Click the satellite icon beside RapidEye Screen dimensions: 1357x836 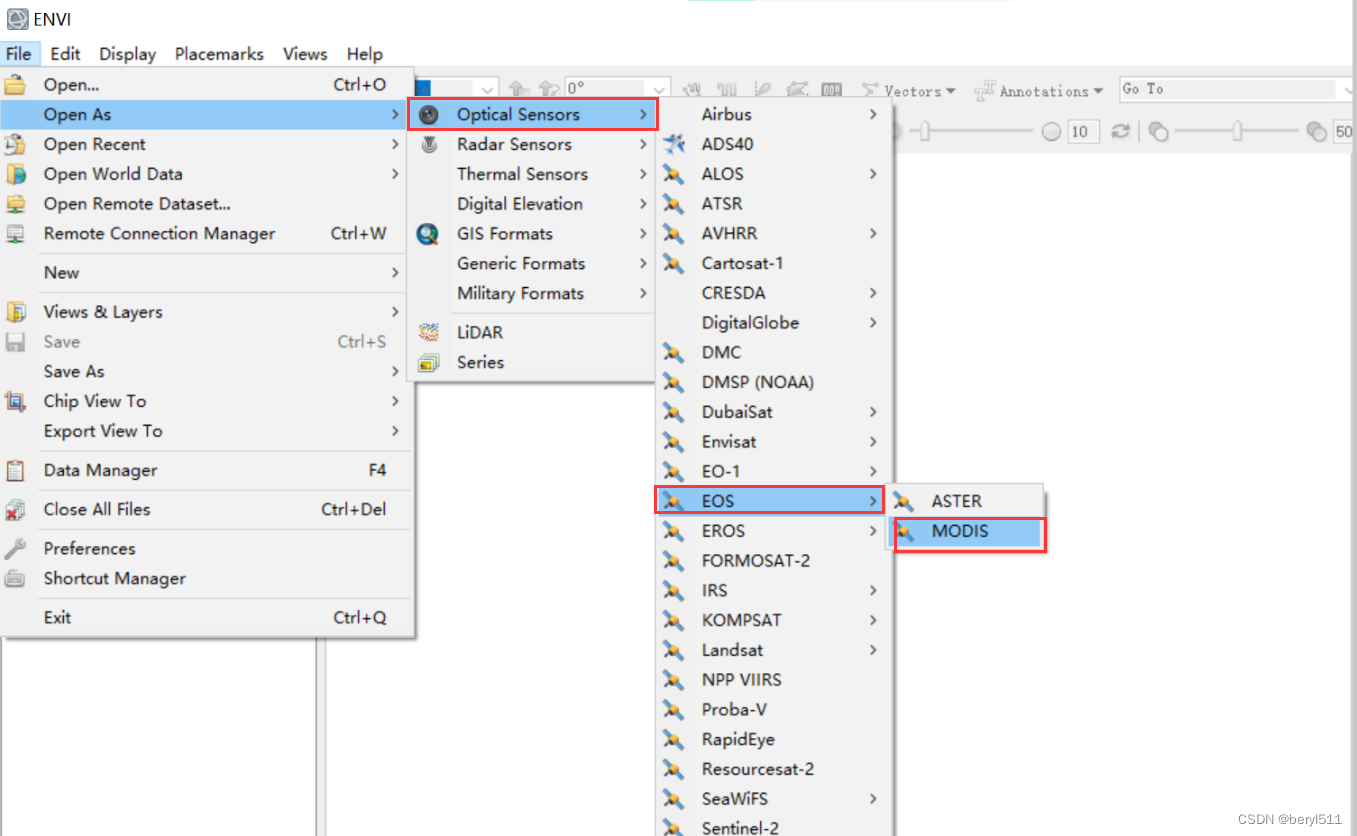(674, 740)
